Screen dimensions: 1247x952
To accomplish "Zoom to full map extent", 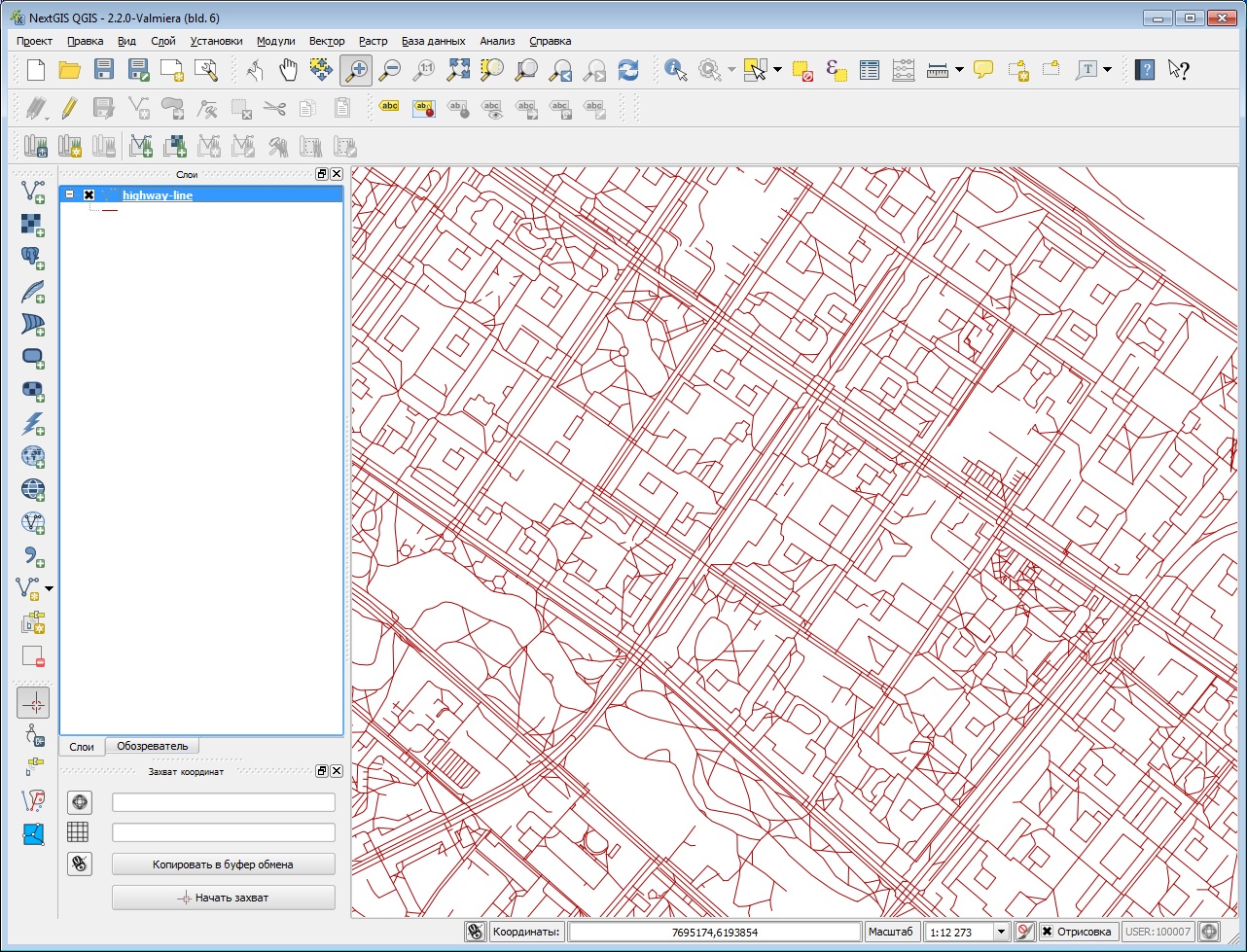I will tap(457, 69).
